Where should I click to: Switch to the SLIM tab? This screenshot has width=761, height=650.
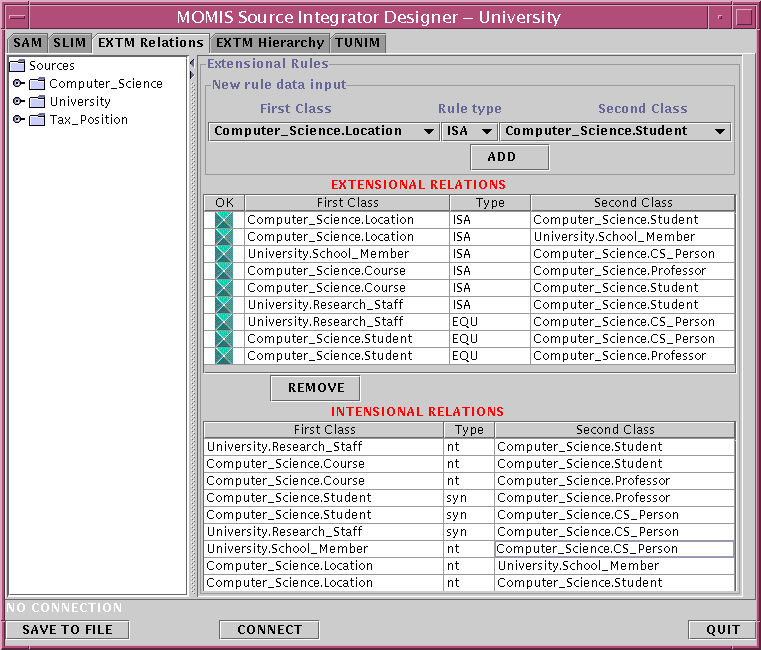pos(69,43)
